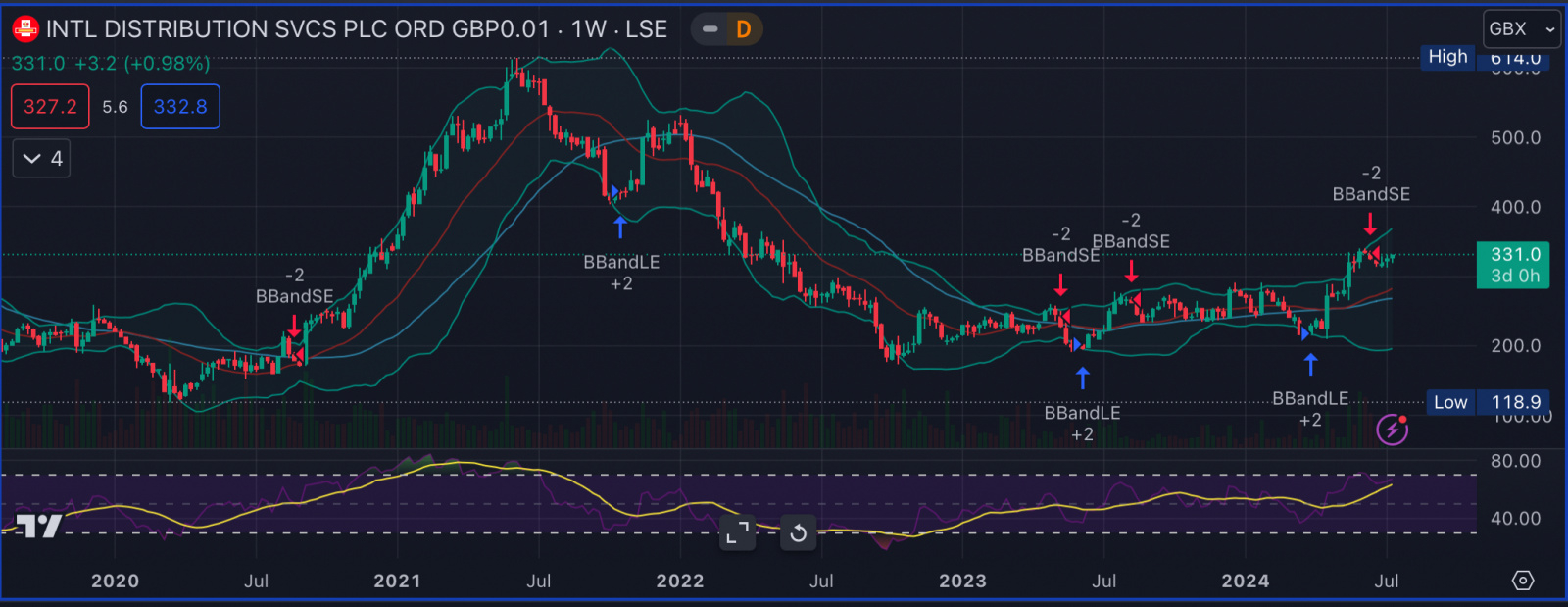This screenshot has height=607, width=1568.
Task: Click the 2021 time axis label
Action: 397,581
